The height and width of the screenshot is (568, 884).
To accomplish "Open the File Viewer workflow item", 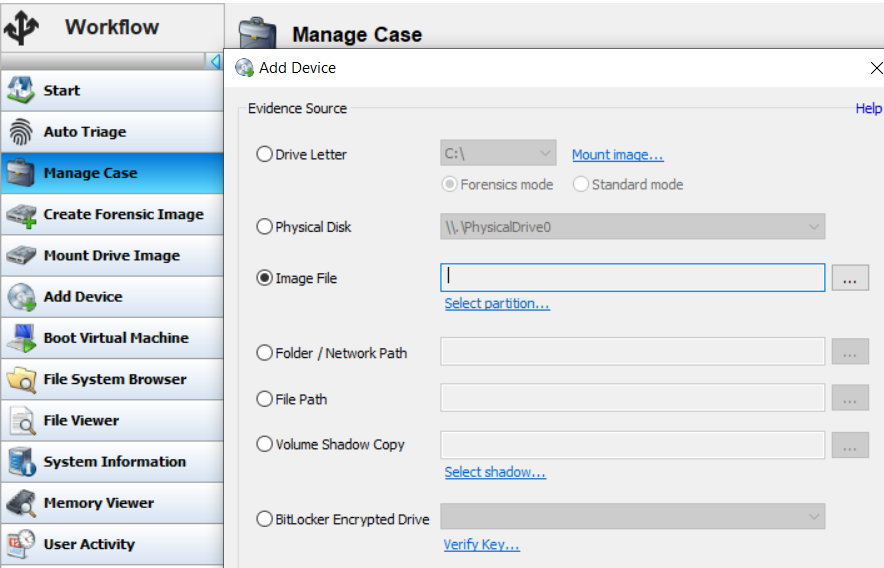I will (x=112, y=420).
